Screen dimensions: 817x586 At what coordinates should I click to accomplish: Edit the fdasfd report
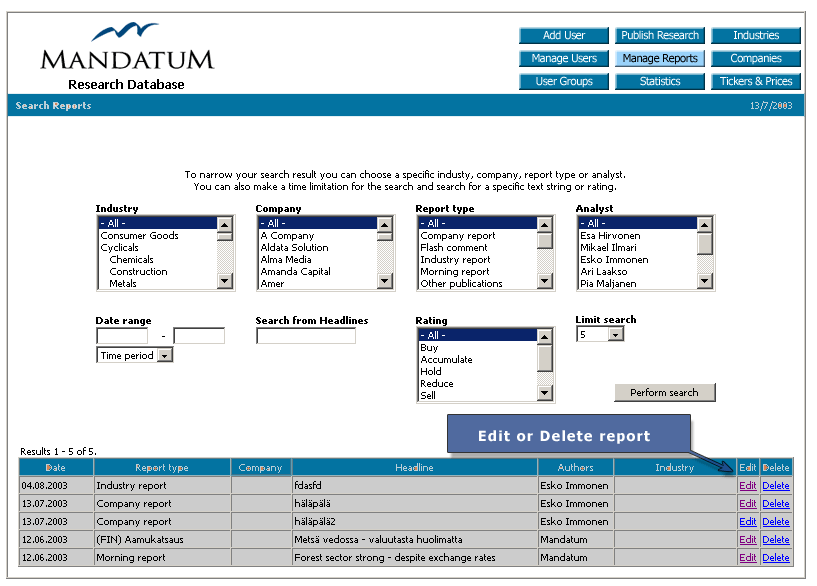(x=748, y=485)
